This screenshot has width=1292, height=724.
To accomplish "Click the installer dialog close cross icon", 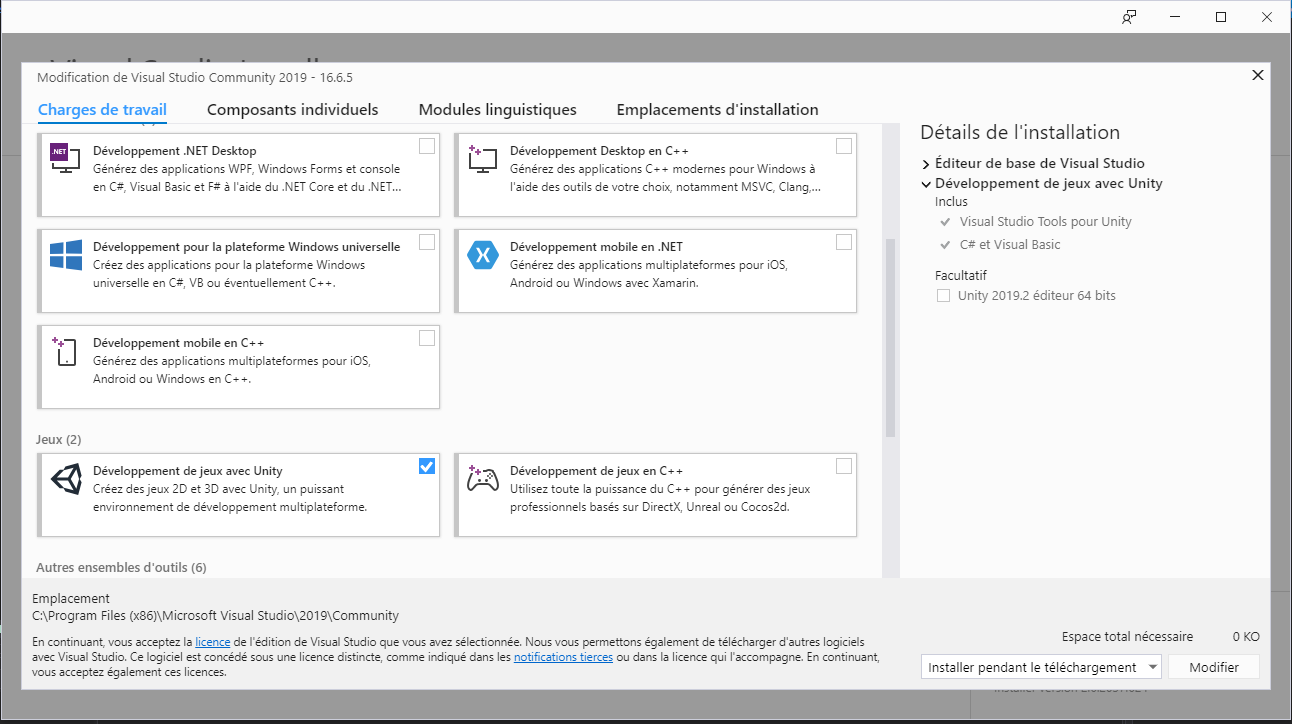I will (1257, 74).
